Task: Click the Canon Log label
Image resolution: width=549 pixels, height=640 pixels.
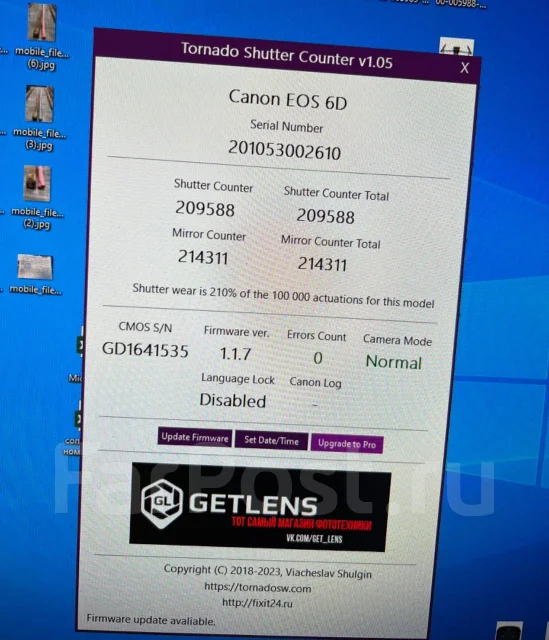Action: pos(315,382)
